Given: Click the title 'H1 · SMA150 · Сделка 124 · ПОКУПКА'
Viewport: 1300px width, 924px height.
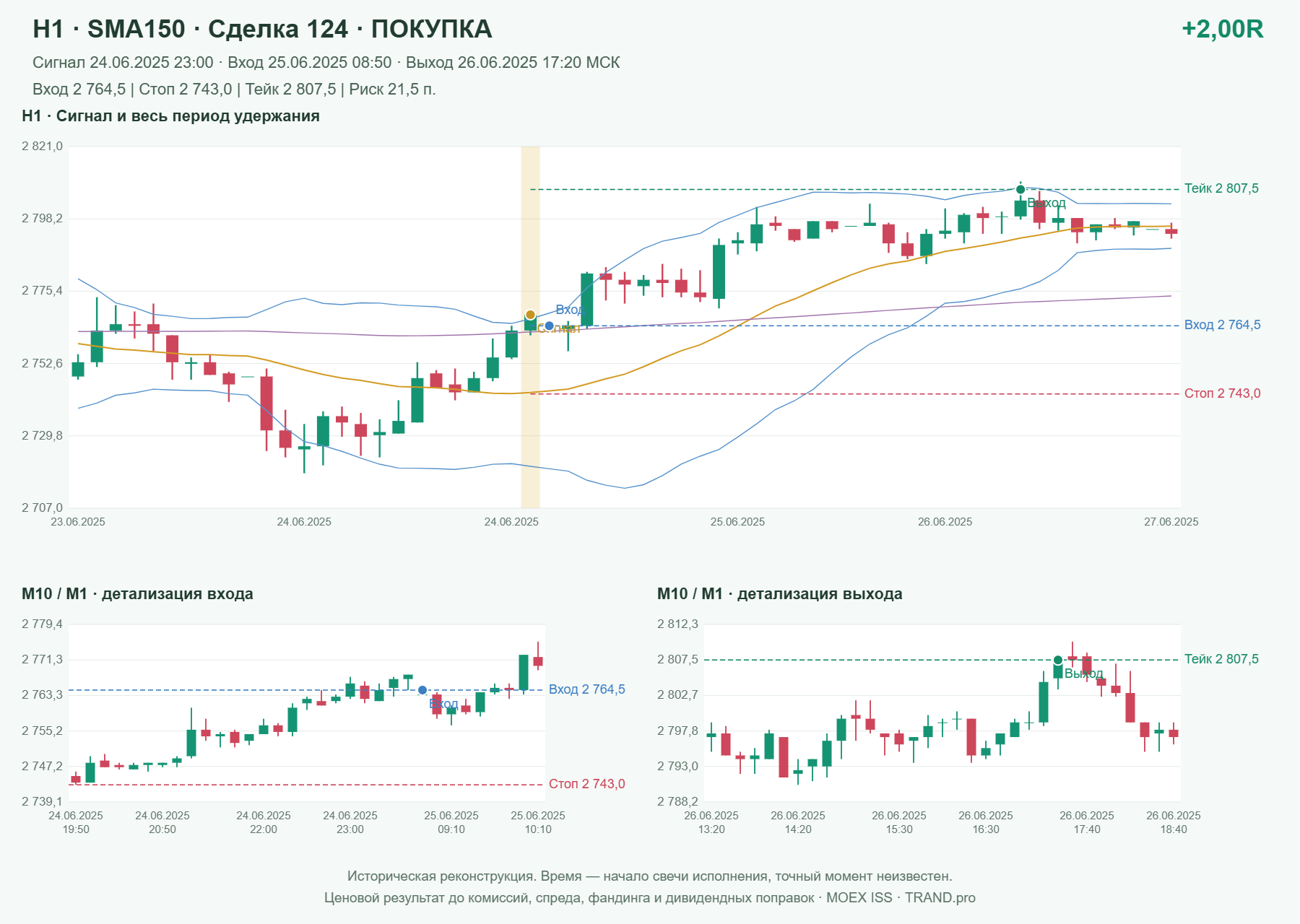Looking at the screenshot, I should [x=262, y=29].
